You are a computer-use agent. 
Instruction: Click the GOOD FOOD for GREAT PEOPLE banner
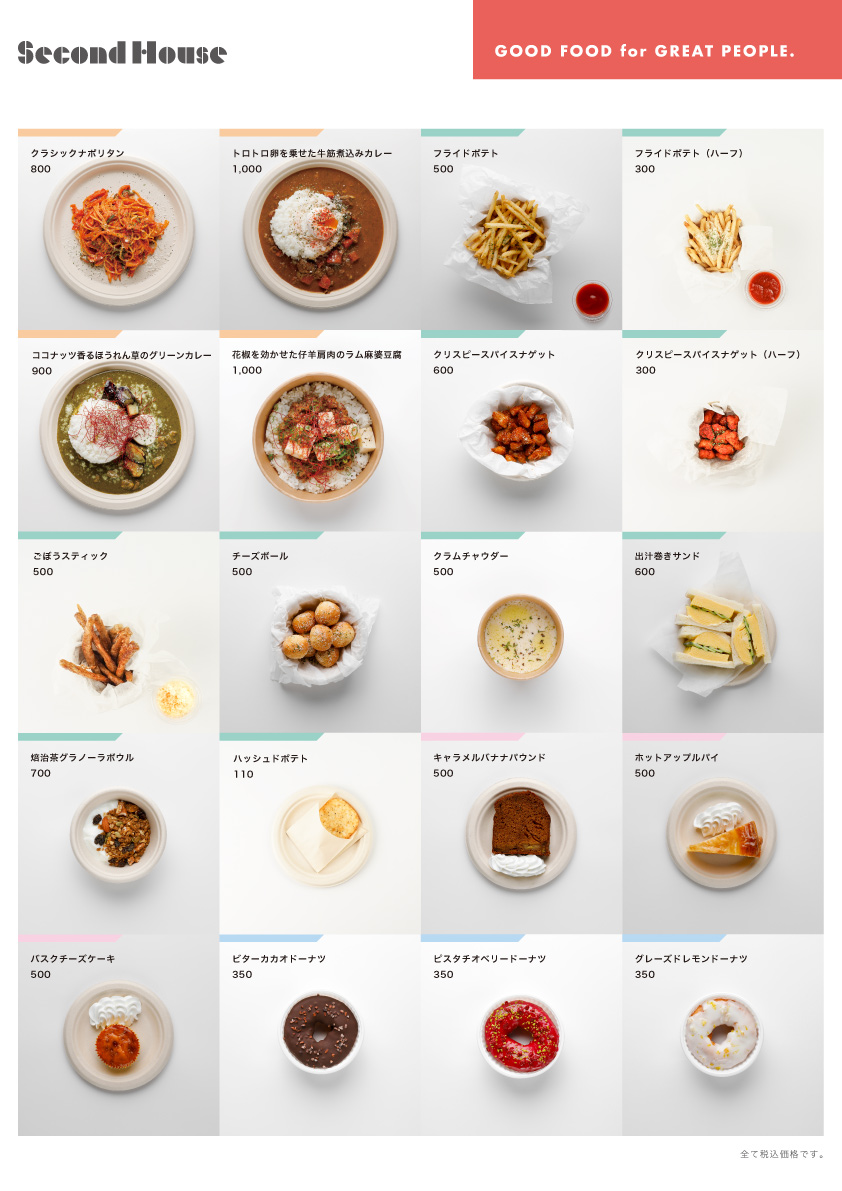click(658, 39)
